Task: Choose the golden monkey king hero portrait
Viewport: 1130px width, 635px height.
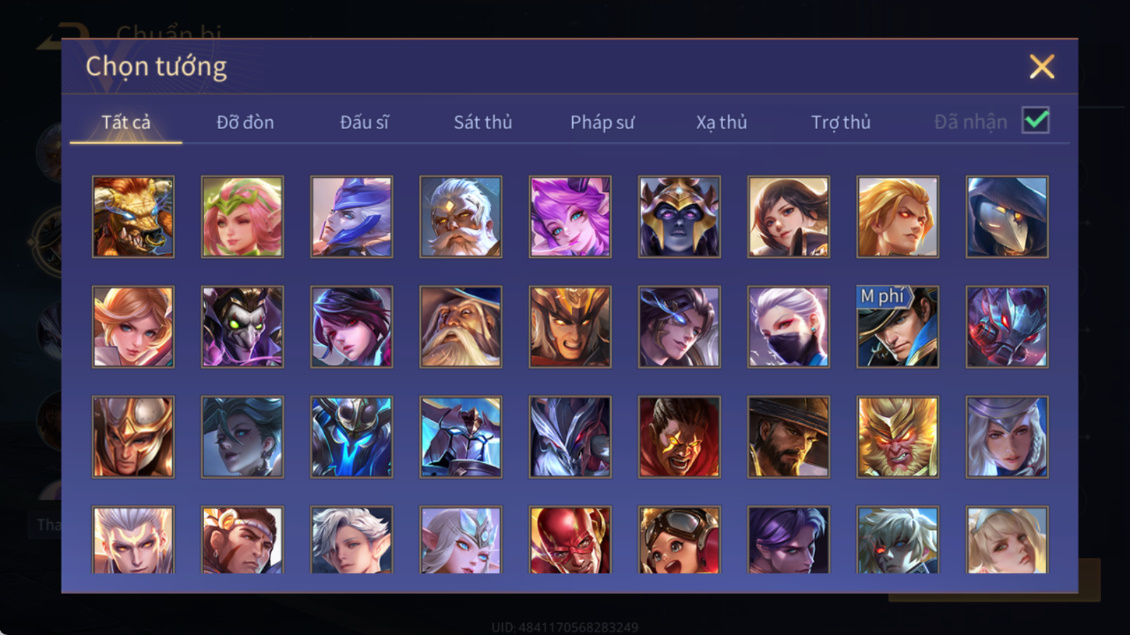Action: [897, 437]
